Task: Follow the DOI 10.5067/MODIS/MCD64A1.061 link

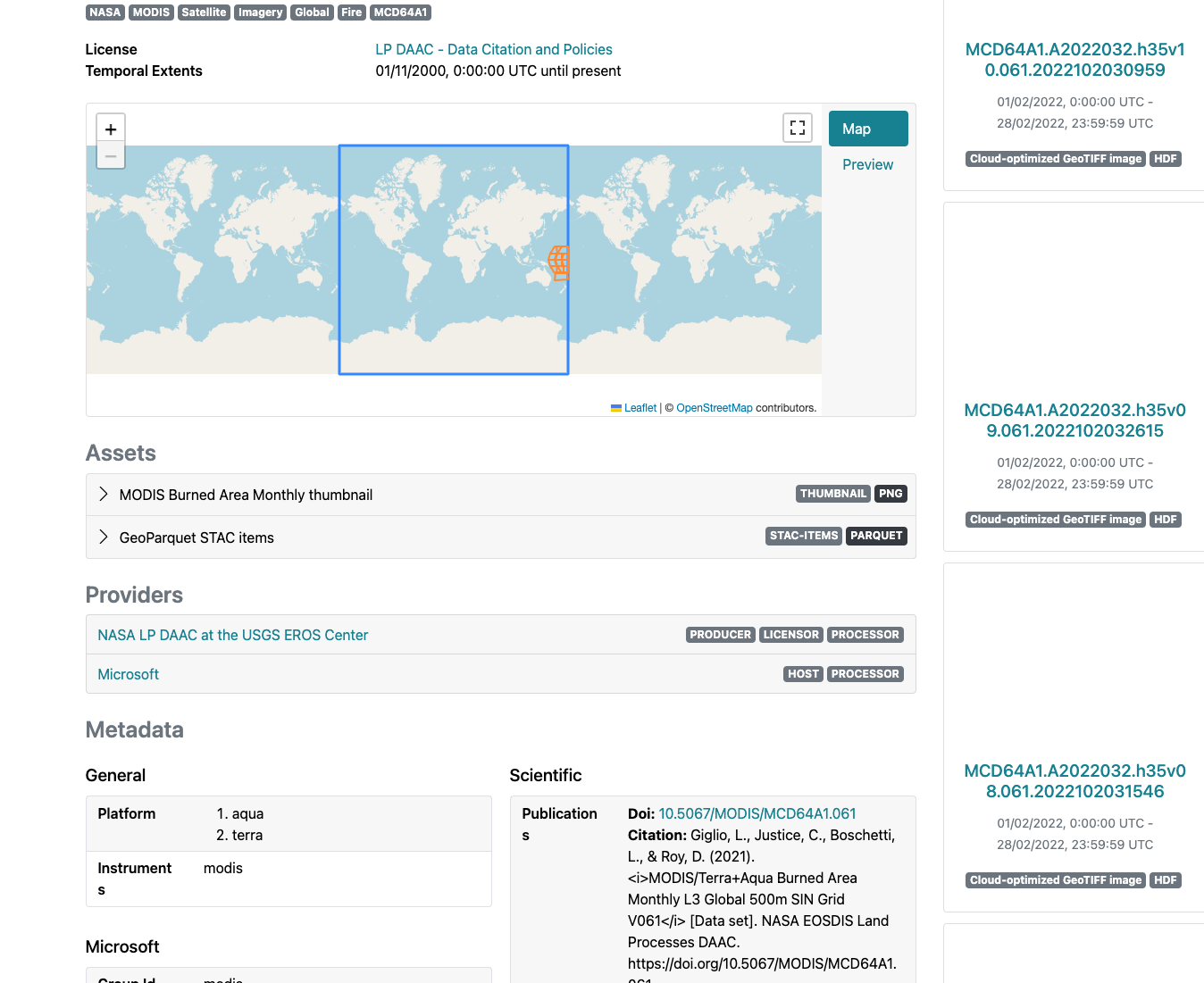Action: 757,813
